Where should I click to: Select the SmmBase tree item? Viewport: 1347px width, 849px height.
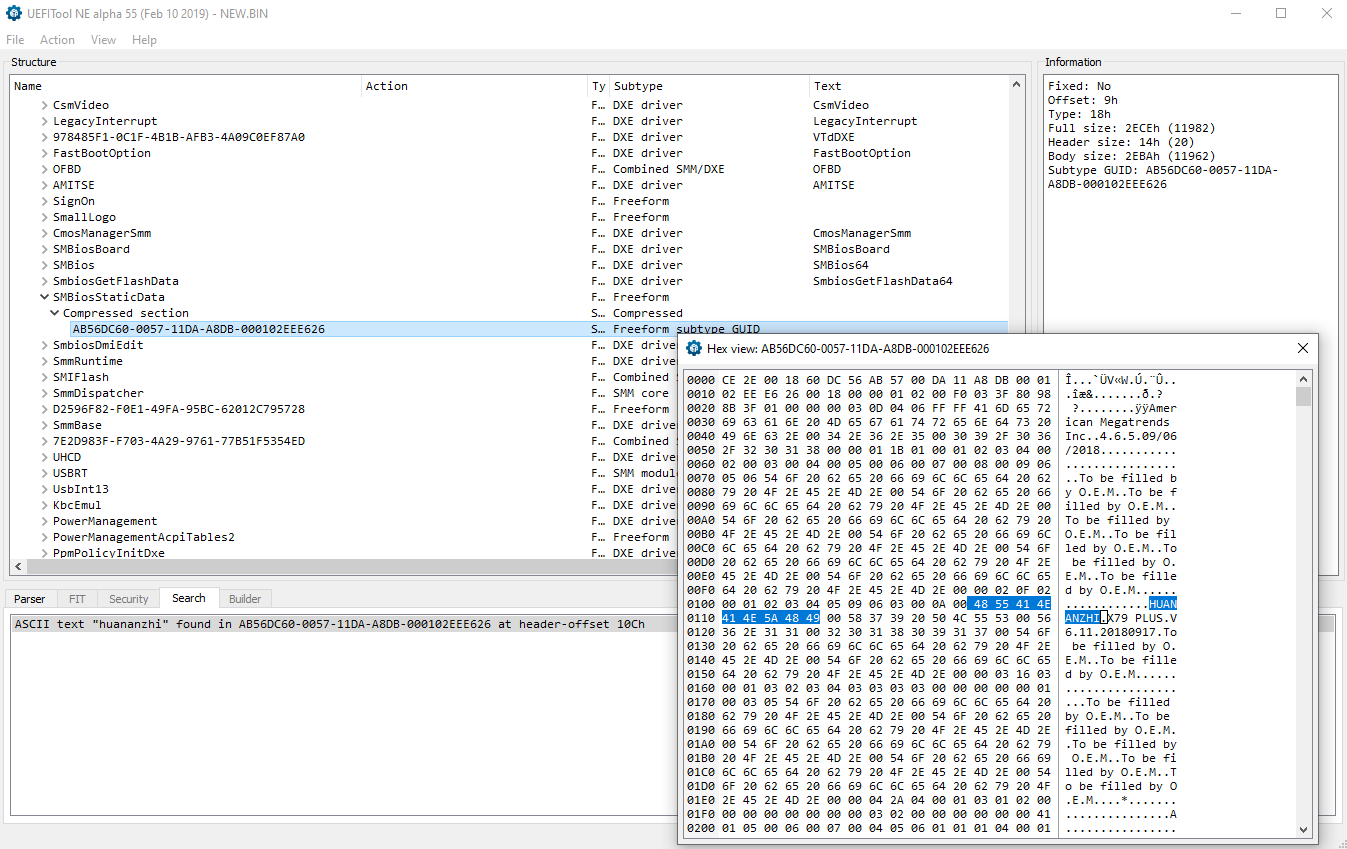[x=77, y=425]
